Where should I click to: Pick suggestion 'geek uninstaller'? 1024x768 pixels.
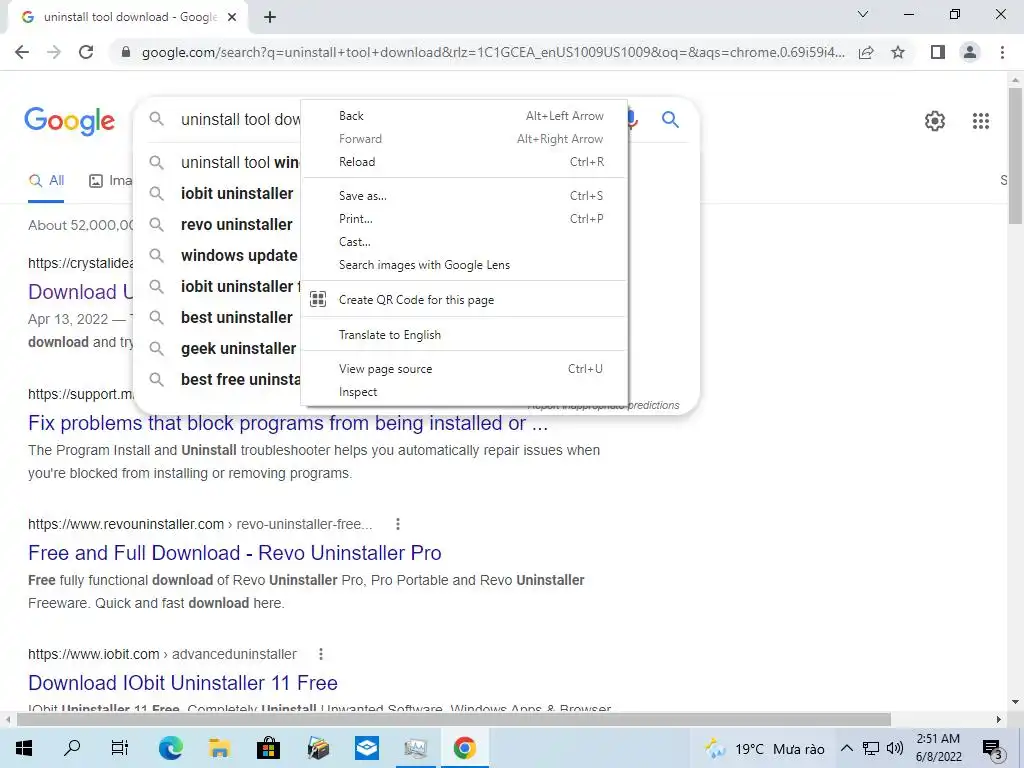pos(238,348)
